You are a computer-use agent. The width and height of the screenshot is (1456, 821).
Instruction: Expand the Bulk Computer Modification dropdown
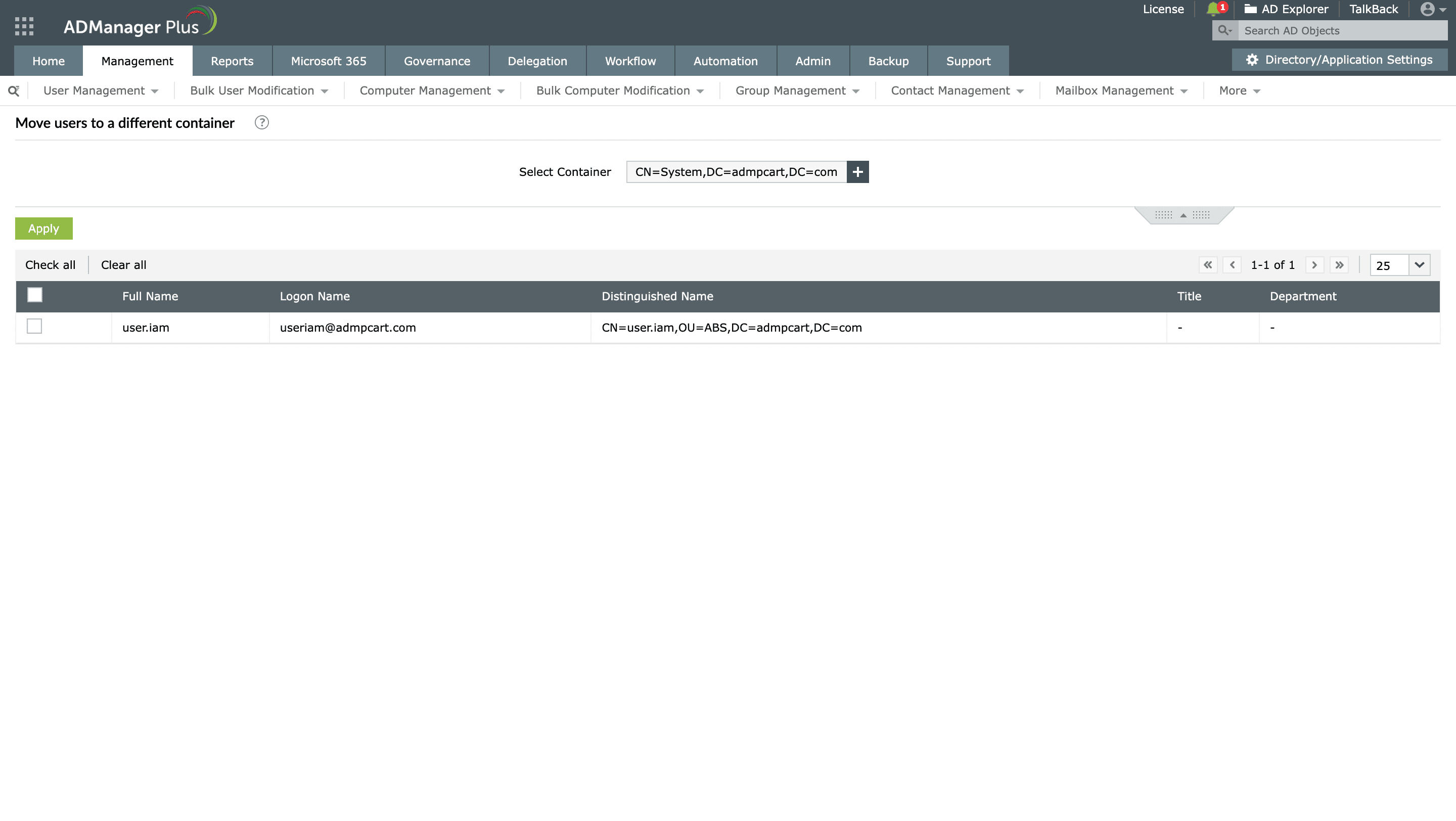click(619, 91)
